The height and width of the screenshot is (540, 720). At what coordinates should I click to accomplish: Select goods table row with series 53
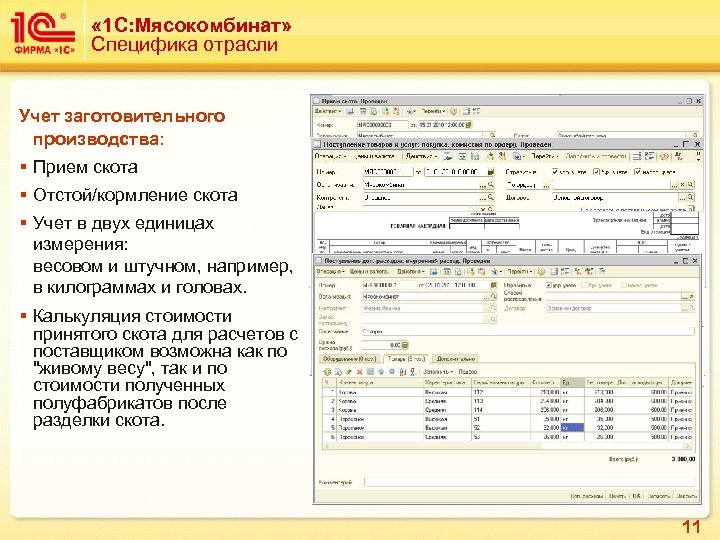pos(507,437)
